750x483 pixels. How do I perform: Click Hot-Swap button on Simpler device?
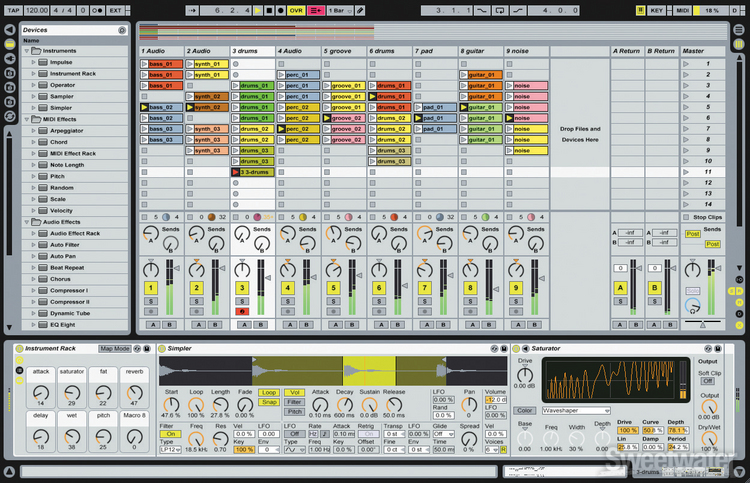click(495, 349)
